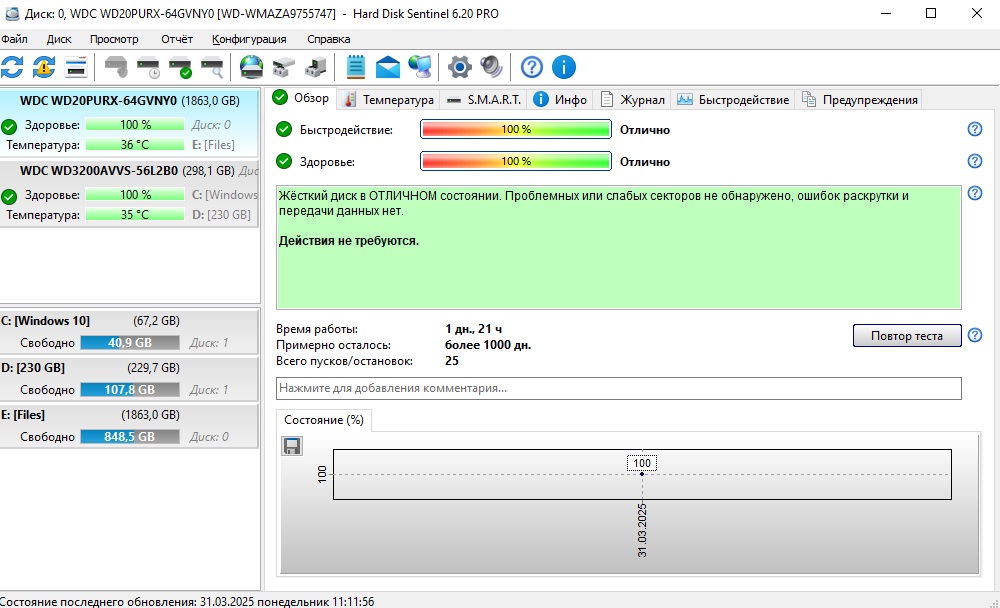The height and width of the screenshot is (608, 1000).
Task: Select disk WDC WD3200AVVS-56L2B0 in list
Action: [x=129, y=193]
